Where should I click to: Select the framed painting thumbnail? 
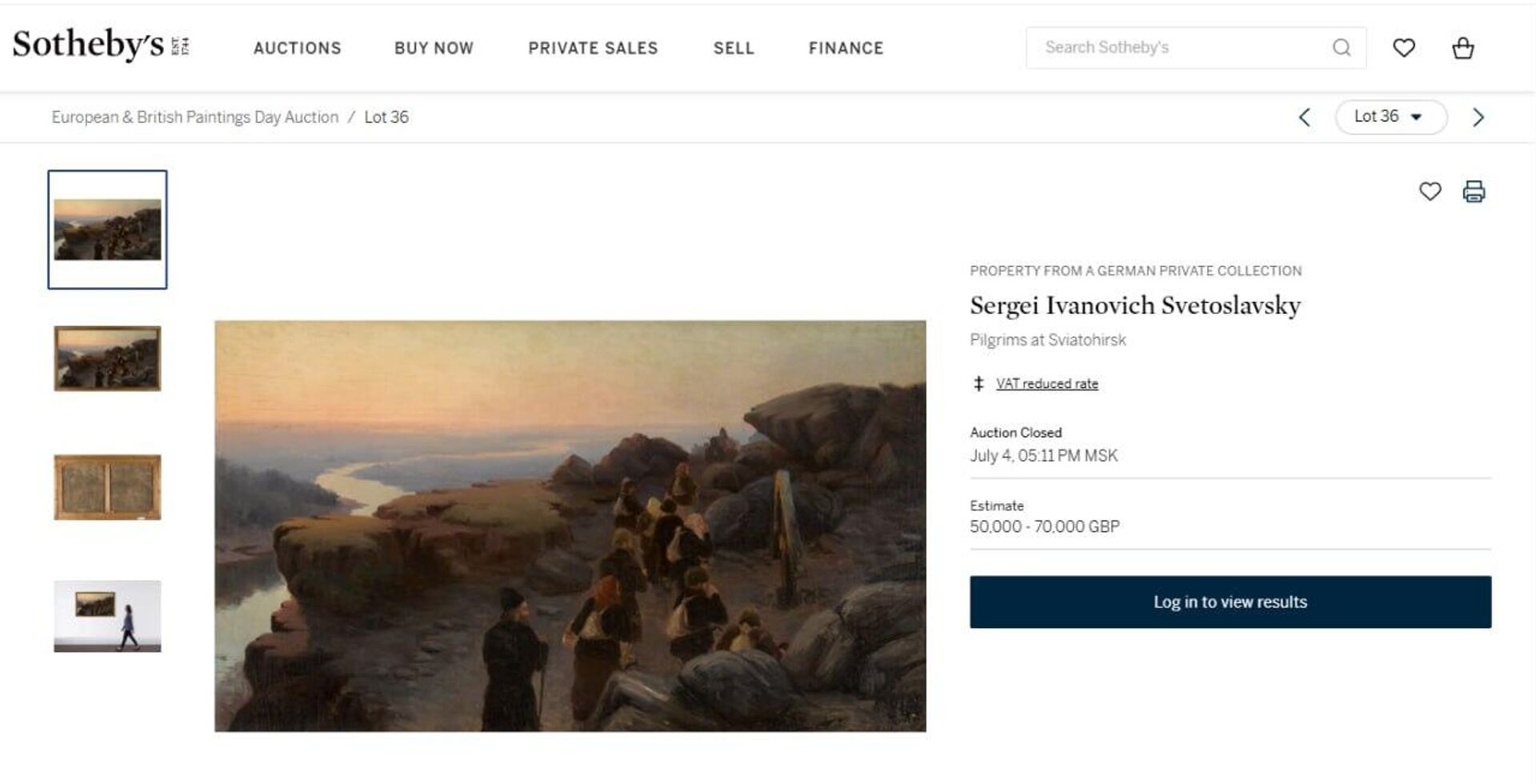coord(107,358)
